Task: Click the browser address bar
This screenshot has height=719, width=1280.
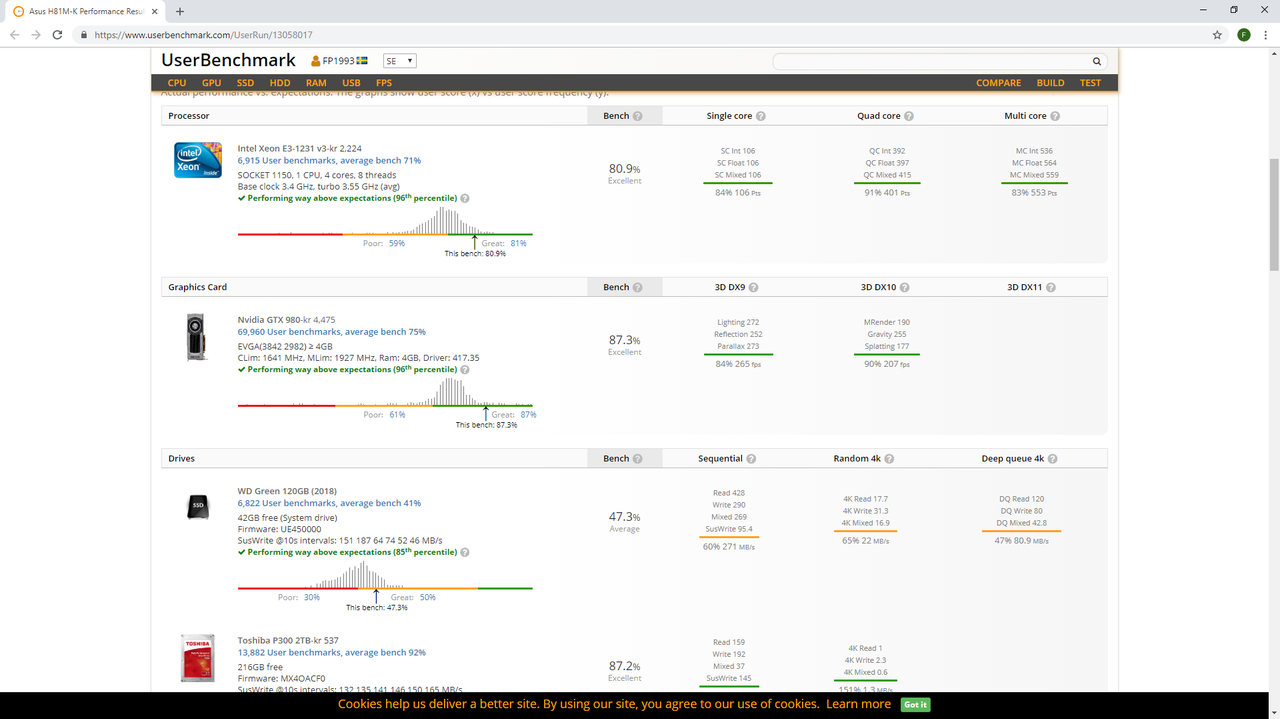Action: tap(640, 34)
